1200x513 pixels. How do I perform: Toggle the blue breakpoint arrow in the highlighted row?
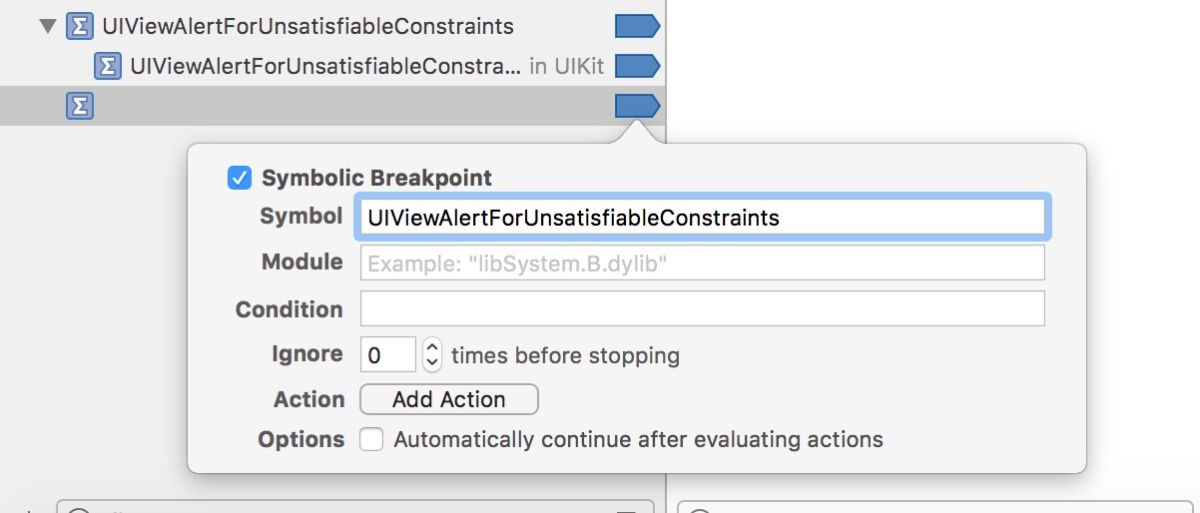tap(636, 105)
